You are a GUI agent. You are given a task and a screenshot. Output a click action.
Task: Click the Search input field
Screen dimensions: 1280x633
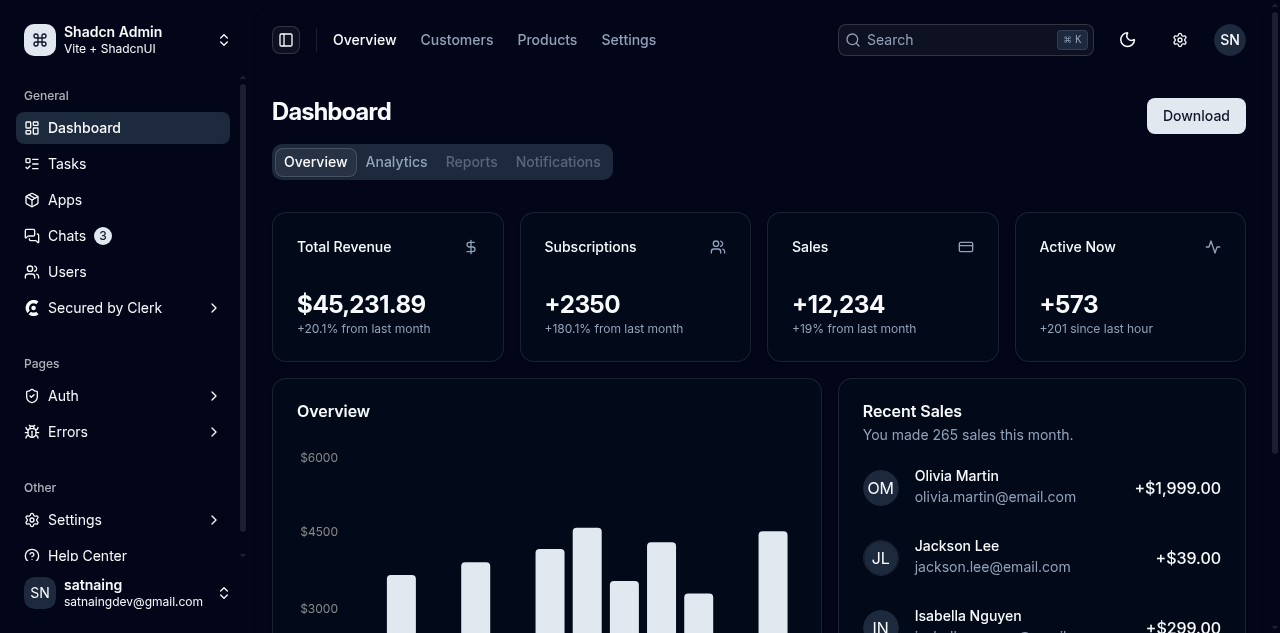pos(966,40)
